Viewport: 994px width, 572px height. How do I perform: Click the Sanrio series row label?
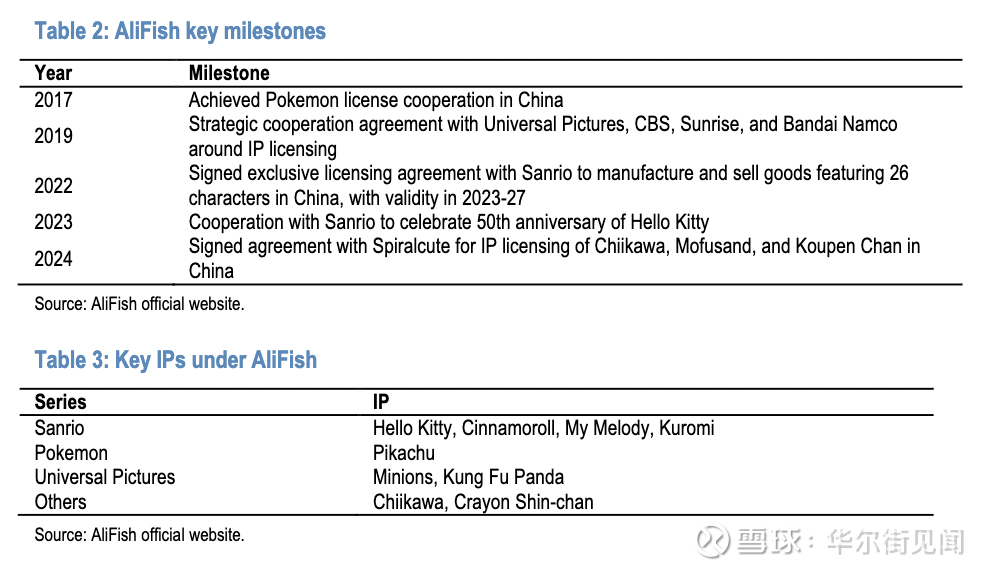tap(59, 428)
